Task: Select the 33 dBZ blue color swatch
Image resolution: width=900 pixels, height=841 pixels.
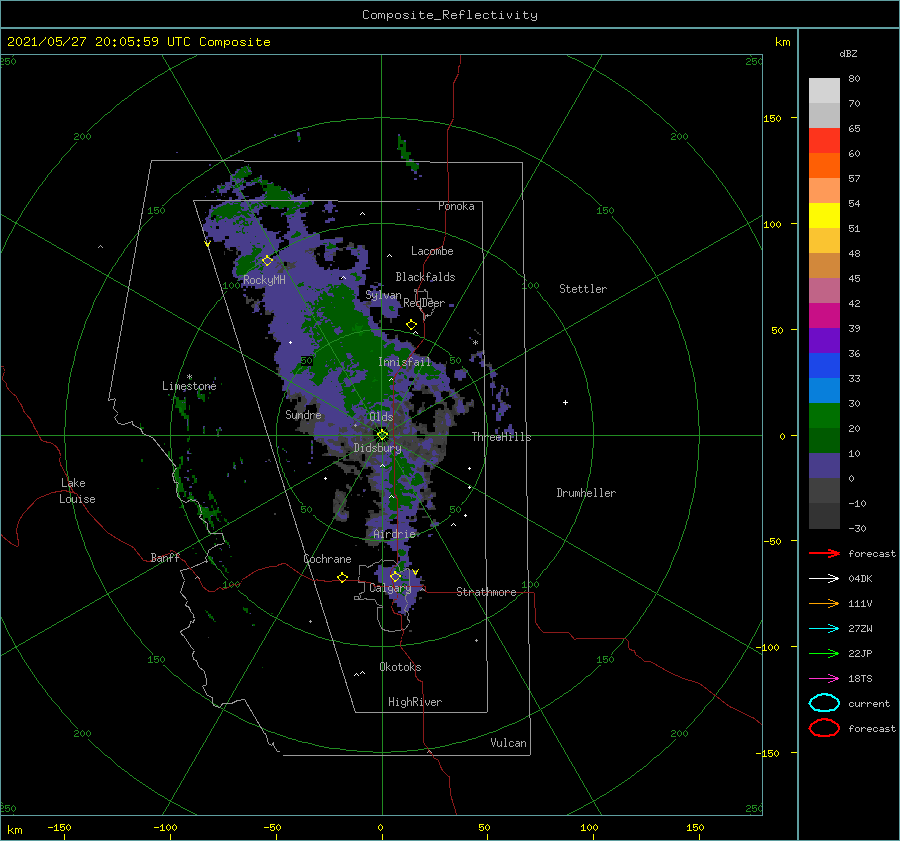Action: (824, 390)
